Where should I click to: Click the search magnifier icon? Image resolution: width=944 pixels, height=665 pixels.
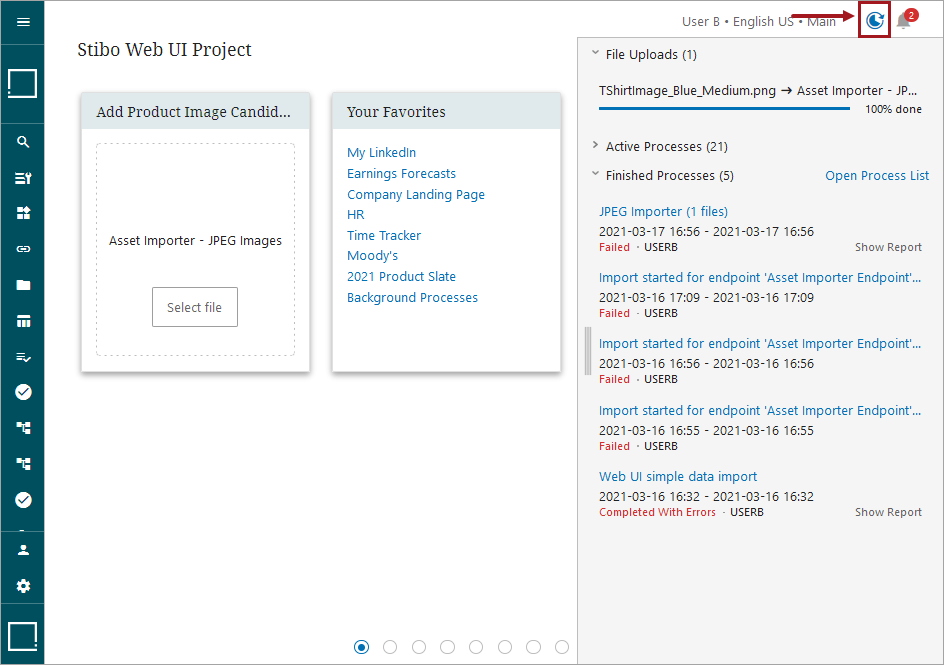23,142
